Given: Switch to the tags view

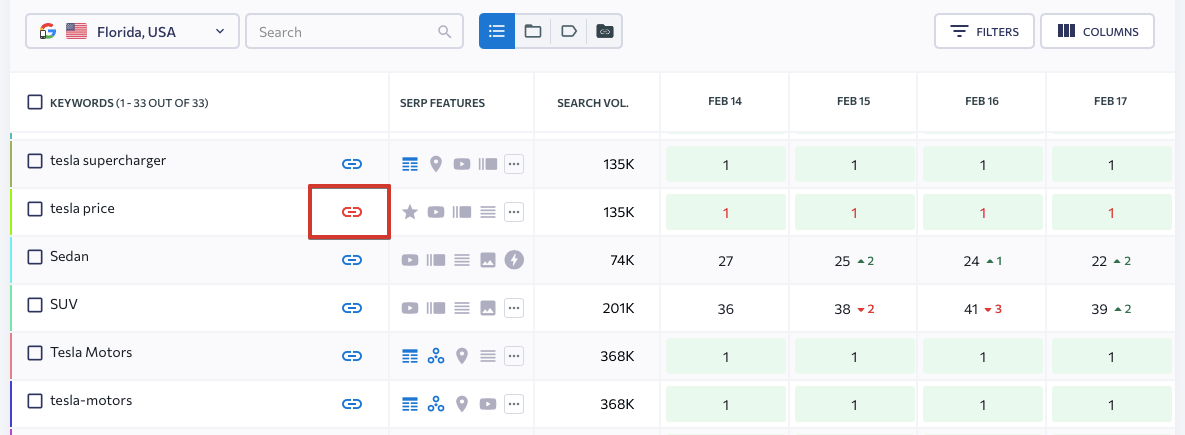Looking at the screenshot, I should pyautogui.click(x=568, y=31).
